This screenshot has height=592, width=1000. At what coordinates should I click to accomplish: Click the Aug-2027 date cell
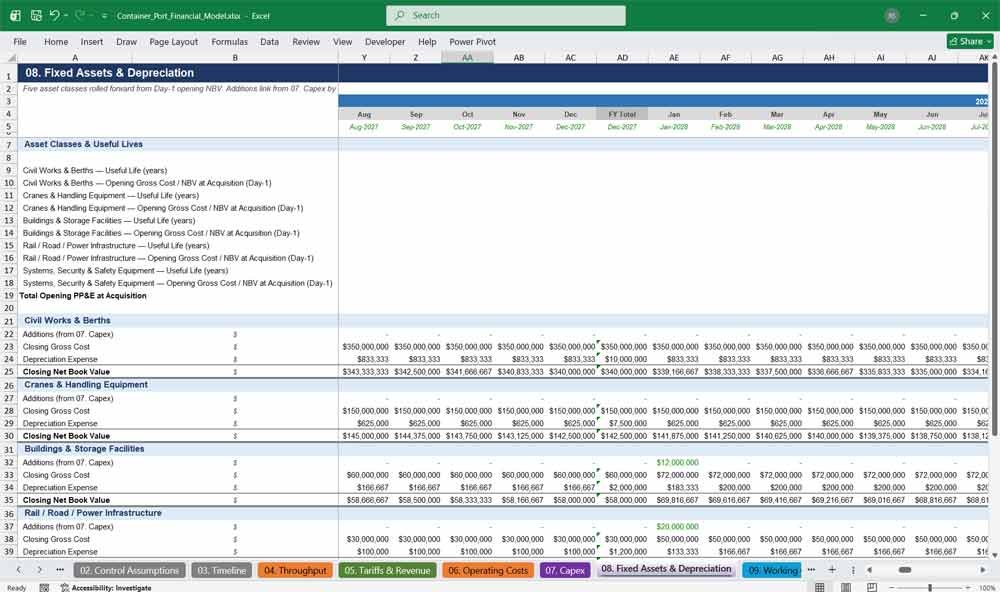(x=364, y=127)
